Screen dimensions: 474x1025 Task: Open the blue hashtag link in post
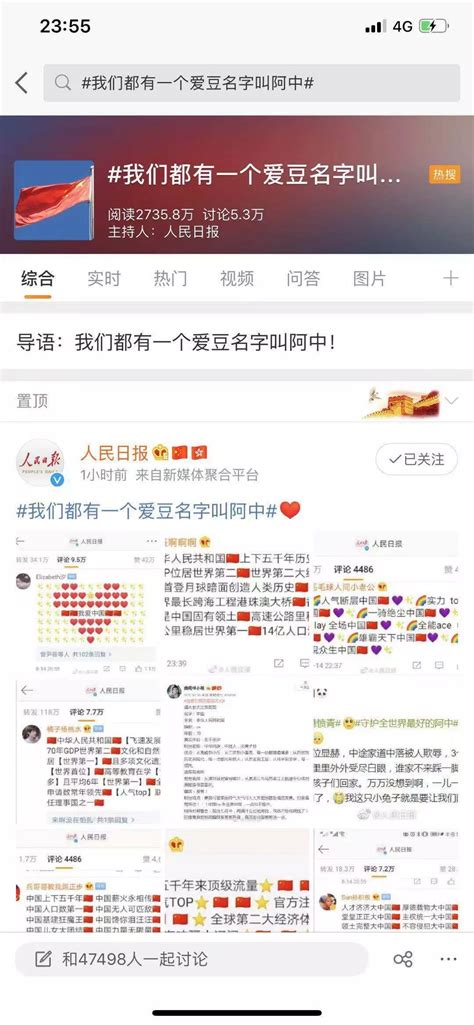(147, 511)
